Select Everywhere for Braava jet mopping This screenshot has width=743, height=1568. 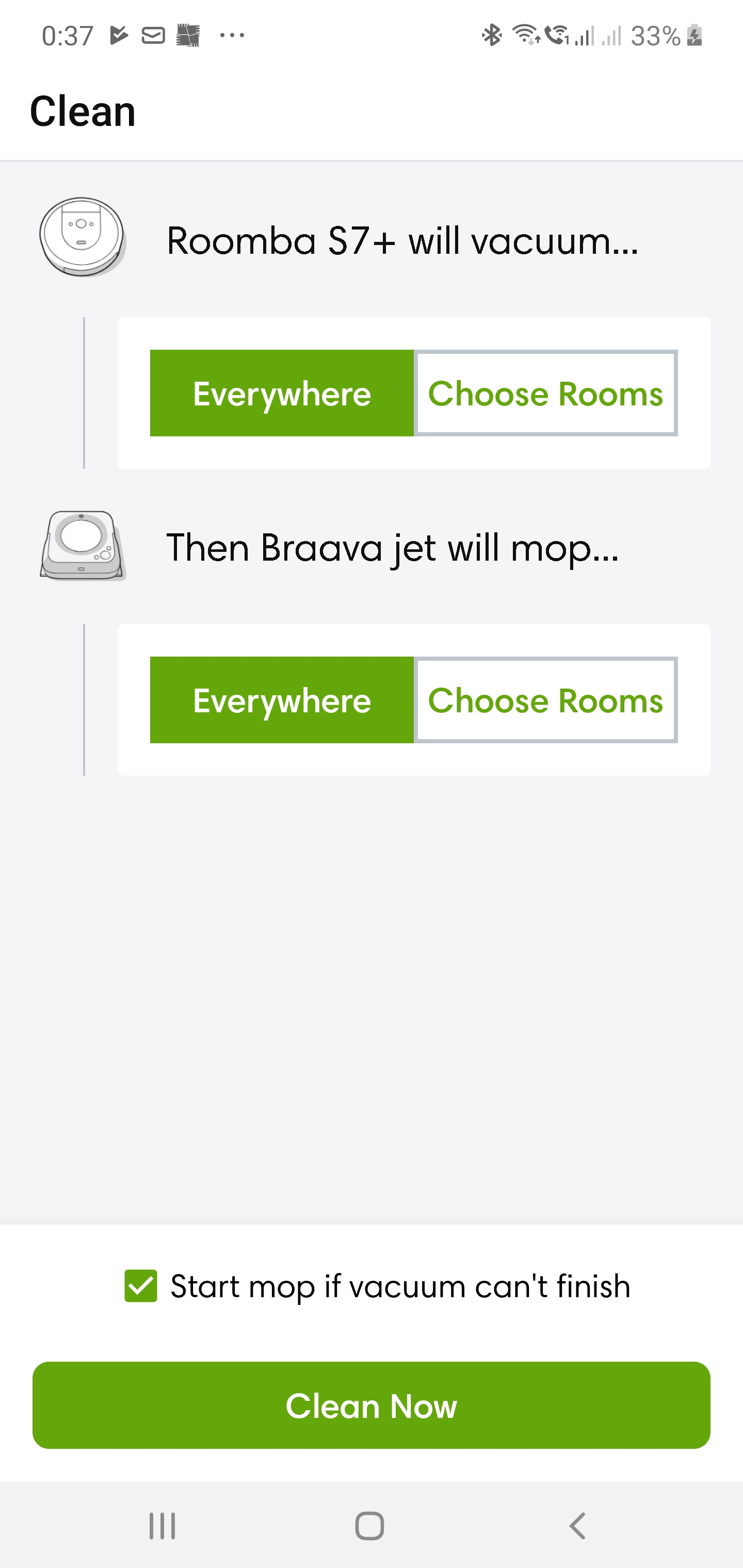(x=282, y=700)
